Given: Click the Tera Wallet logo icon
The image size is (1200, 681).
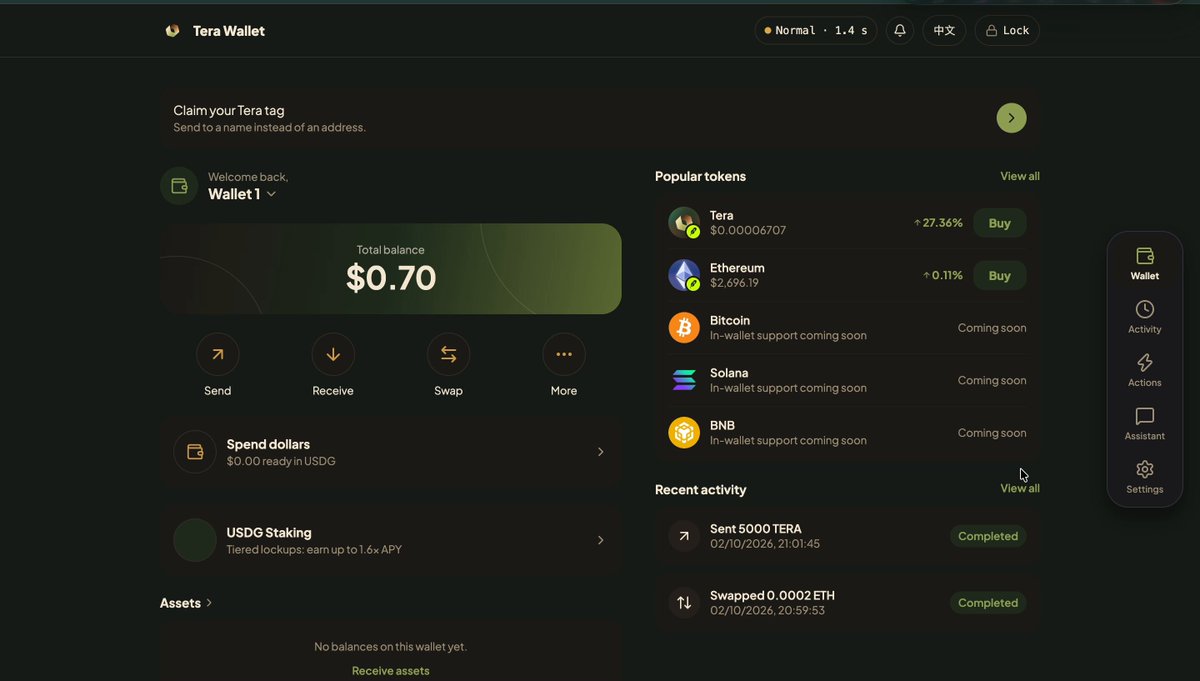Looking at the screenshot, I should 172,31.
